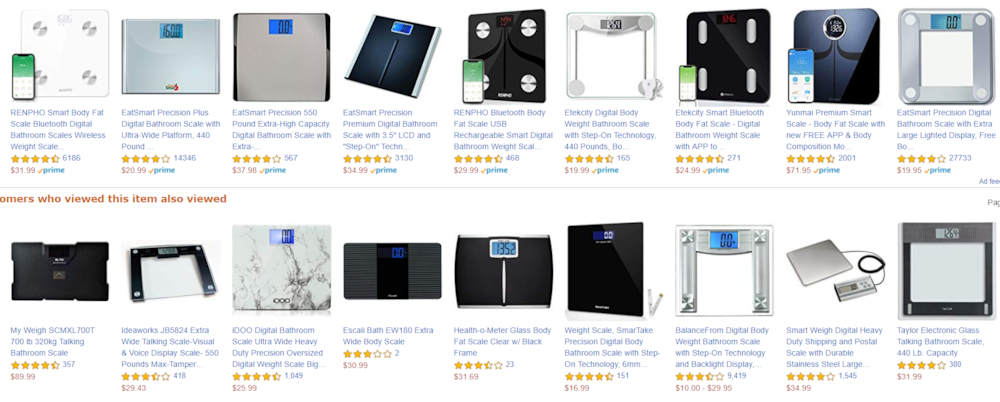Screen dimensions: 1000x402
Task: Click the Etekcity Digital Body Weight scale picture
Action: click(615, 56)
